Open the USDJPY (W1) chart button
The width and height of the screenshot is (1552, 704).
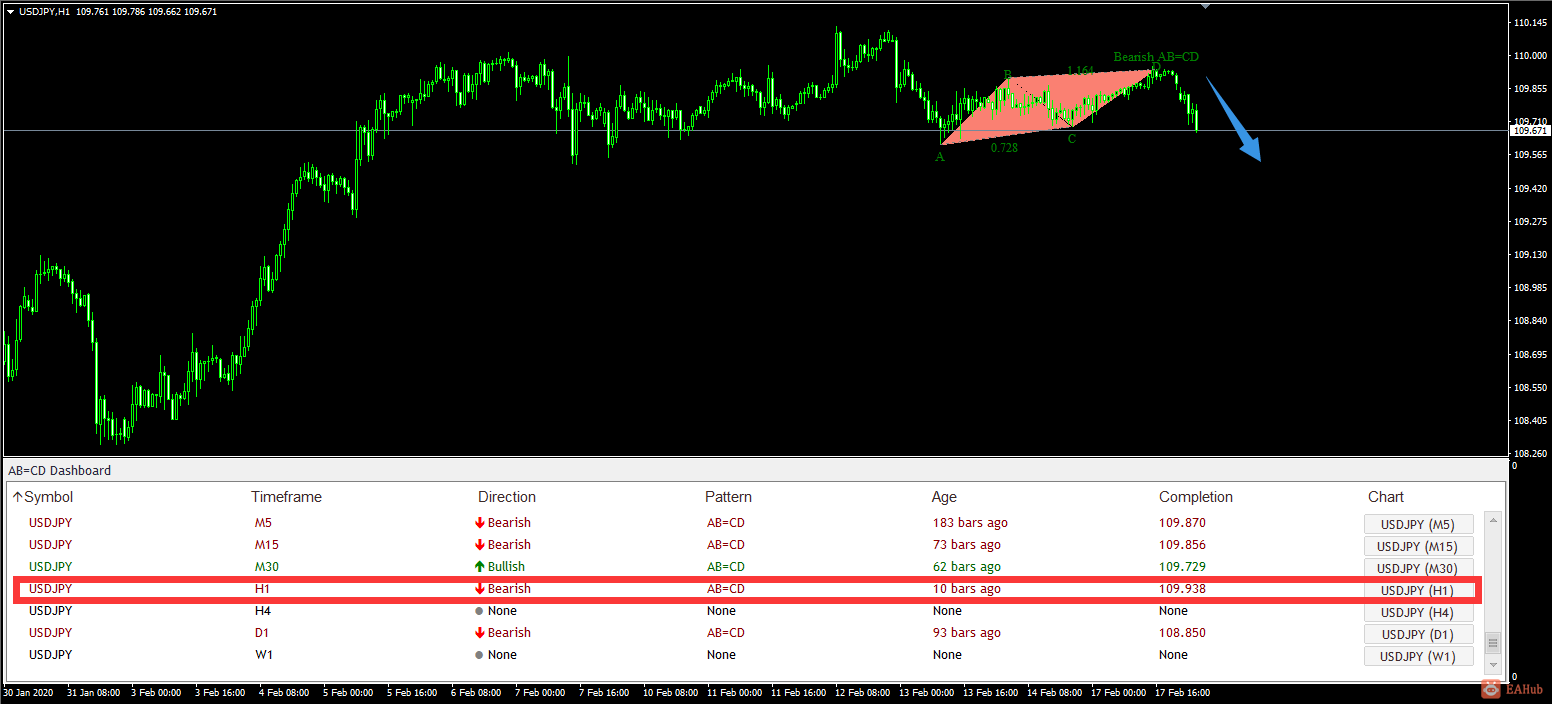(1419, 656)
